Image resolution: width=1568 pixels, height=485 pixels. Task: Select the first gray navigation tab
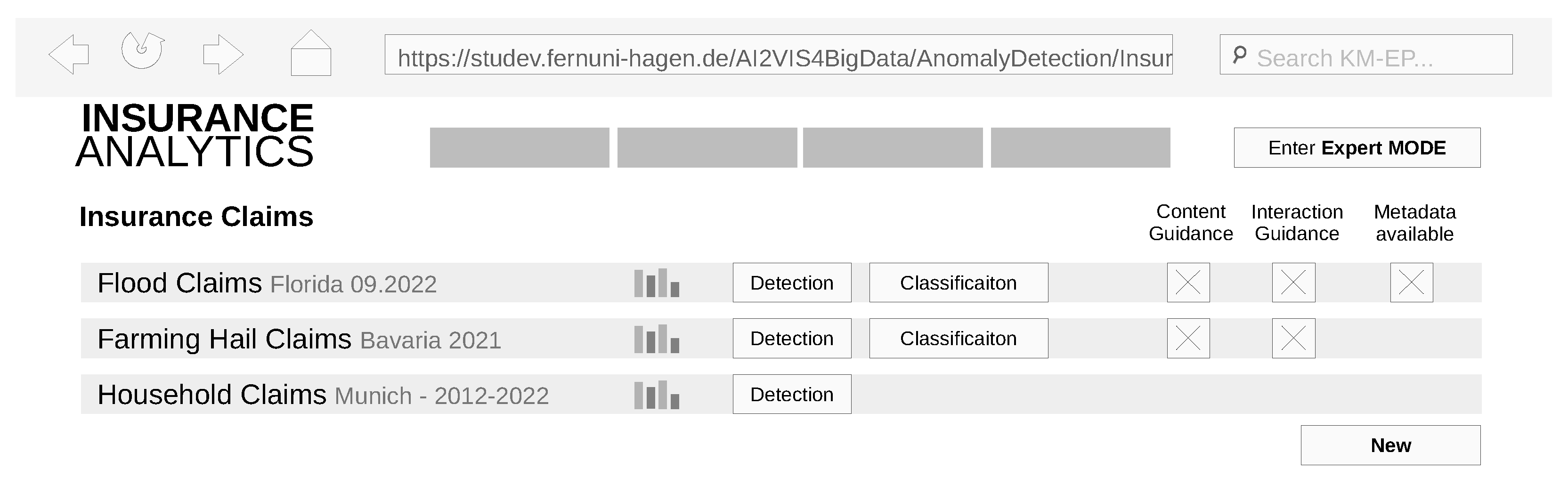pos(519,147)
